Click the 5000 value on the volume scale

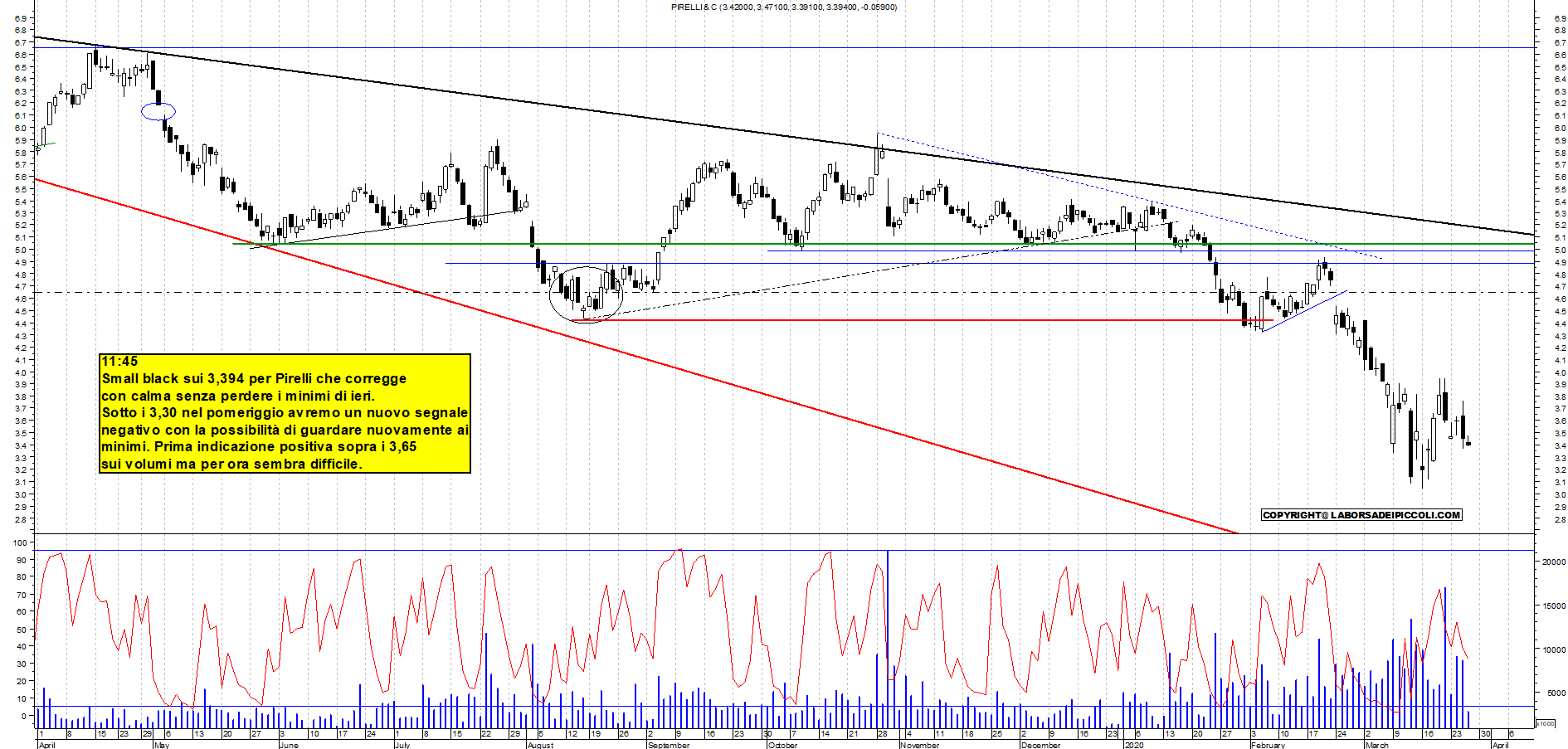[x=1556, y=693]
